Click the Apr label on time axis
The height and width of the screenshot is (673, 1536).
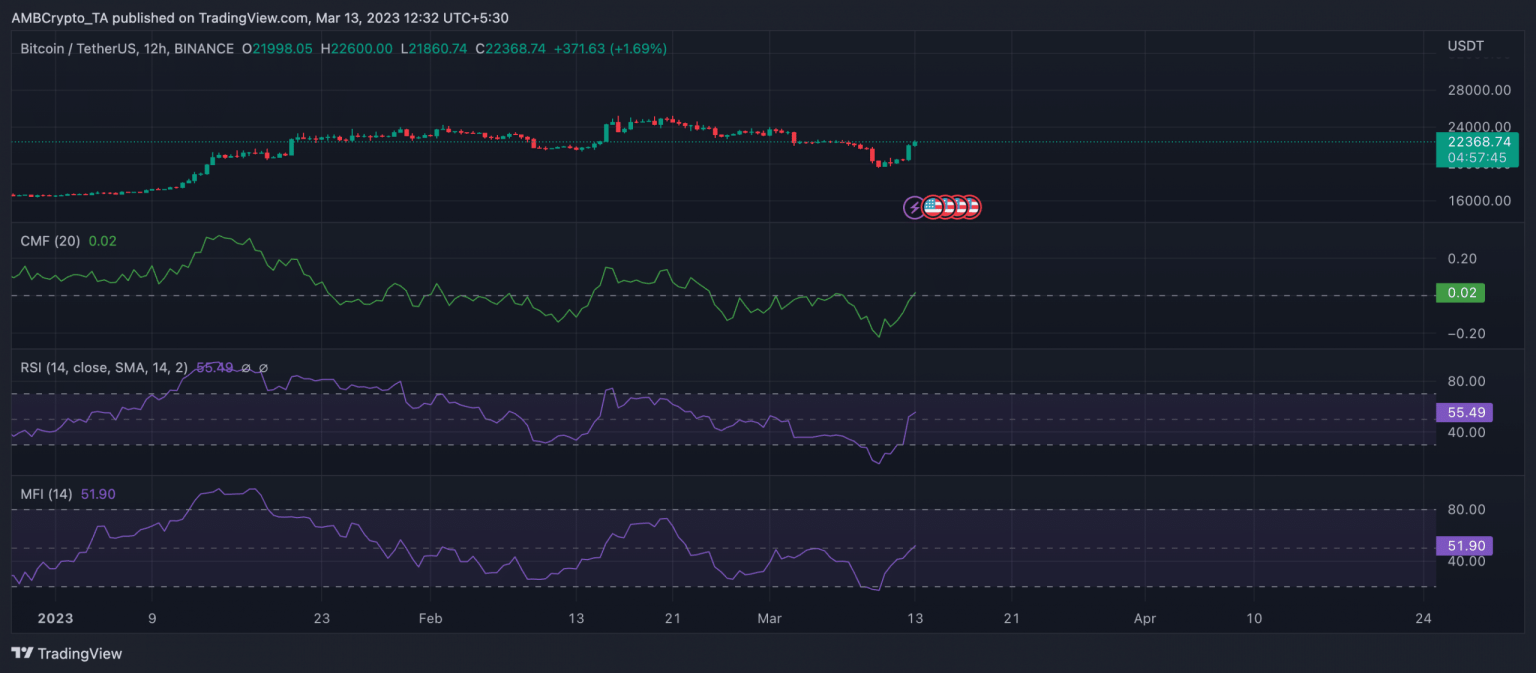click(1145, 619)
